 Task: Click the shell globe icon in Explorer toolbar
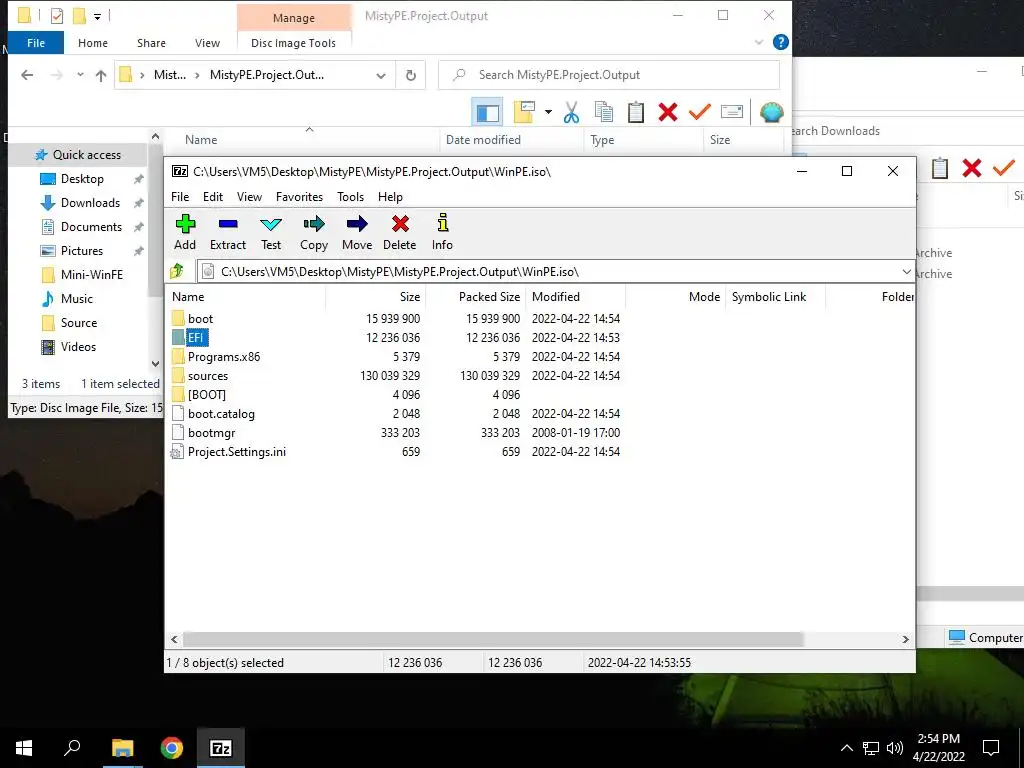coord(771,112)
